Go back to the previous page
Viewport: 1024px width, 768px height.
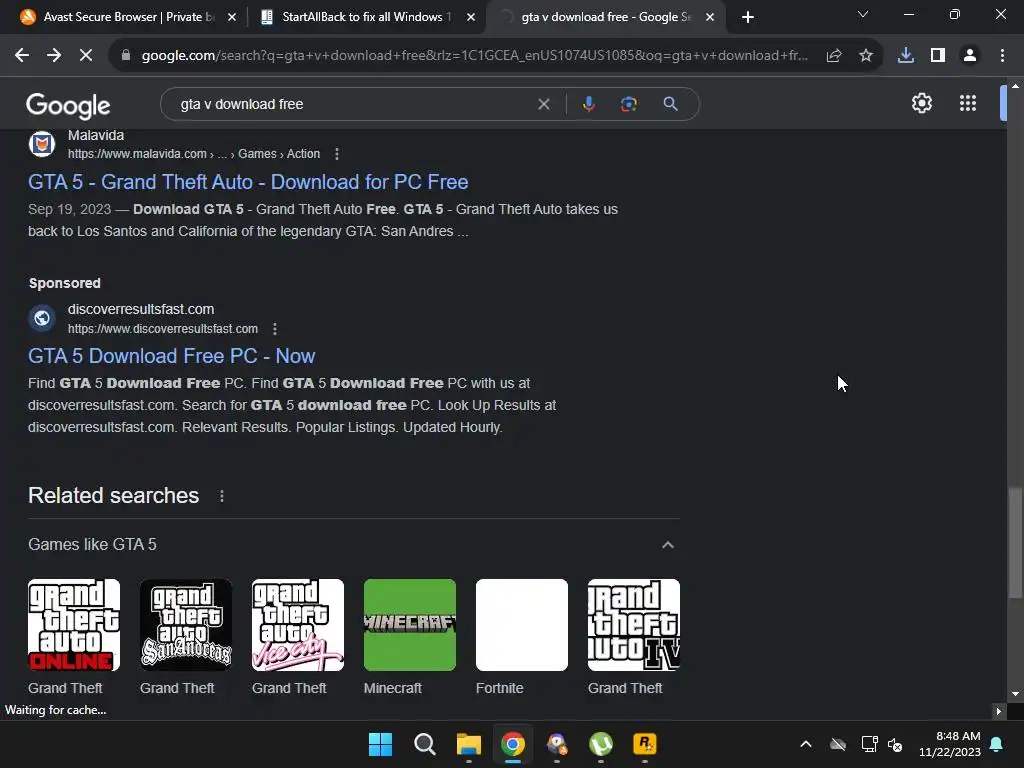pyautogui.click(x=22, y=56)
